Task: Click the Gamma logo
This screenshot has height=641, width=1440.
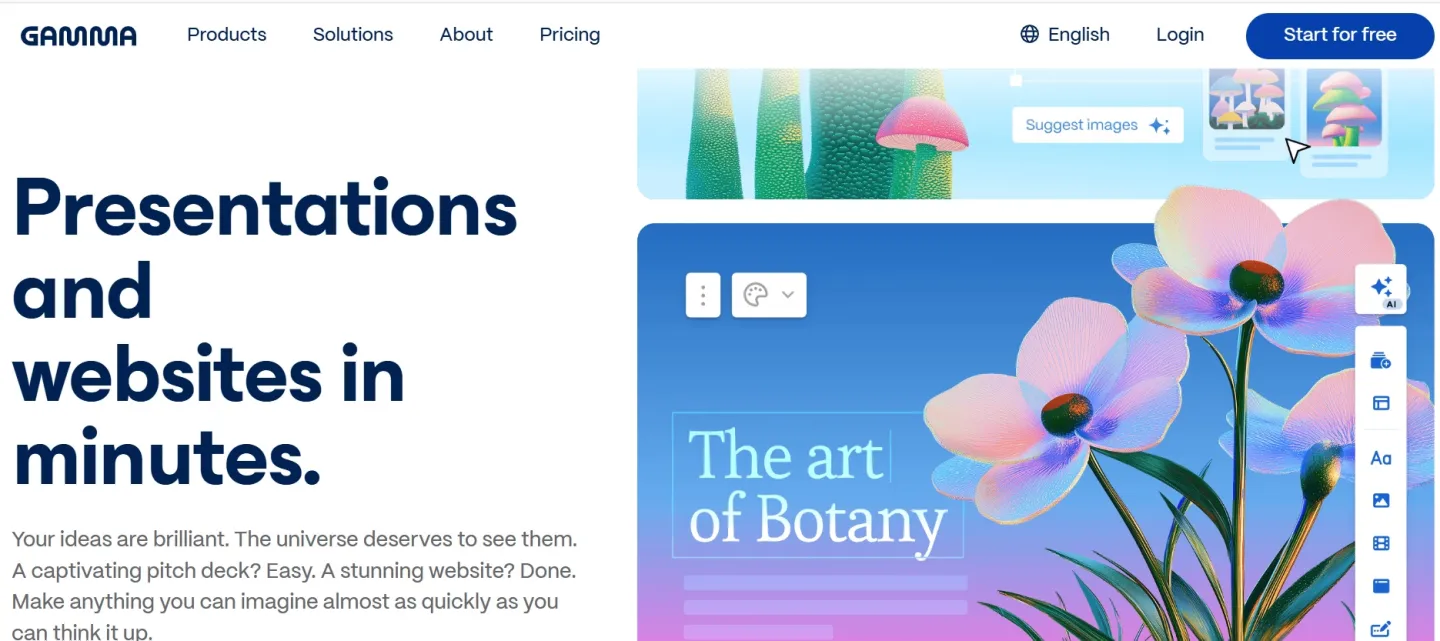Action: point(78,35)
